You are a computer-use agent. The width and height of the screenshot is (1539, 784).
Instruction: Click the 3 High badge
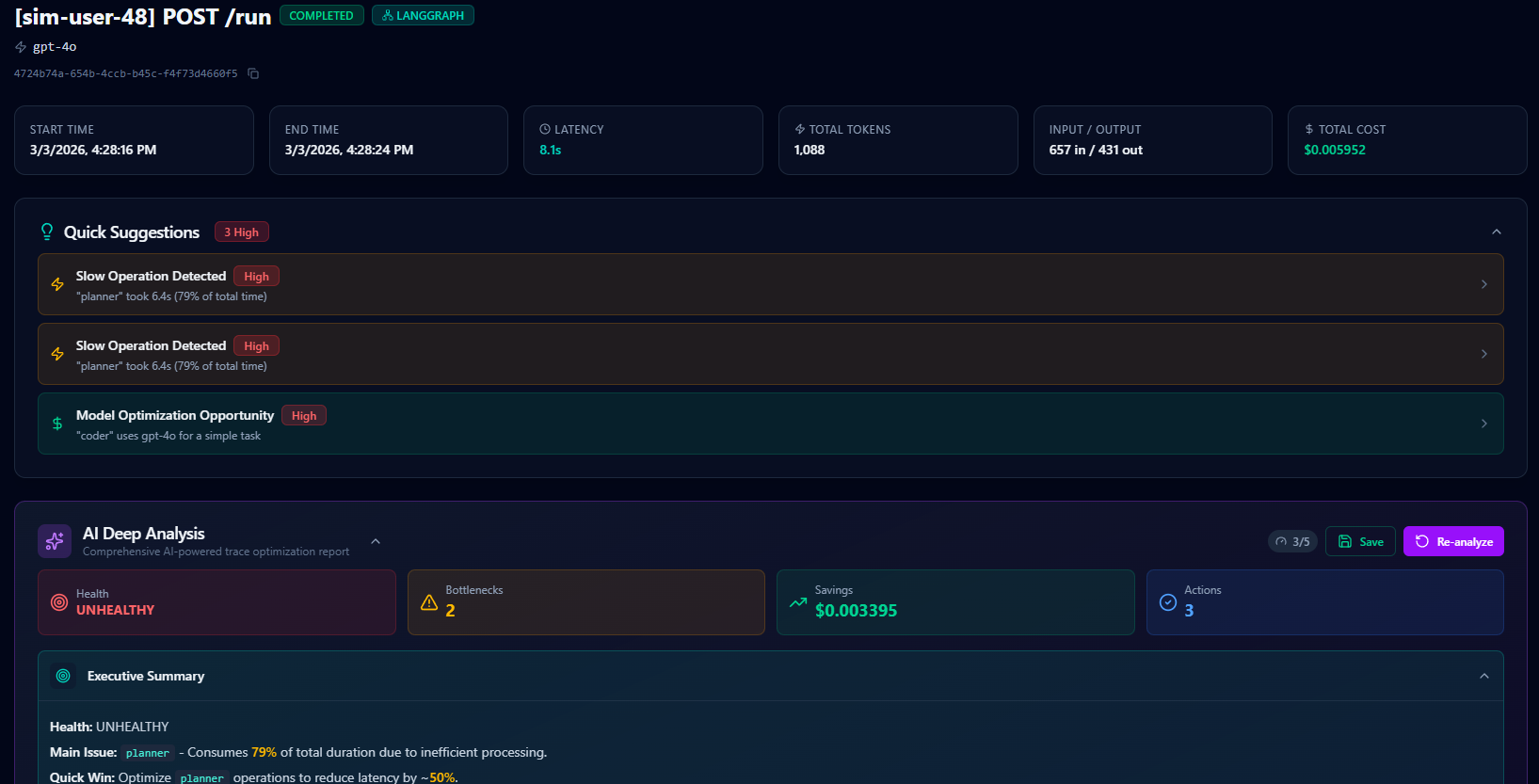click(x=242, y=232)
